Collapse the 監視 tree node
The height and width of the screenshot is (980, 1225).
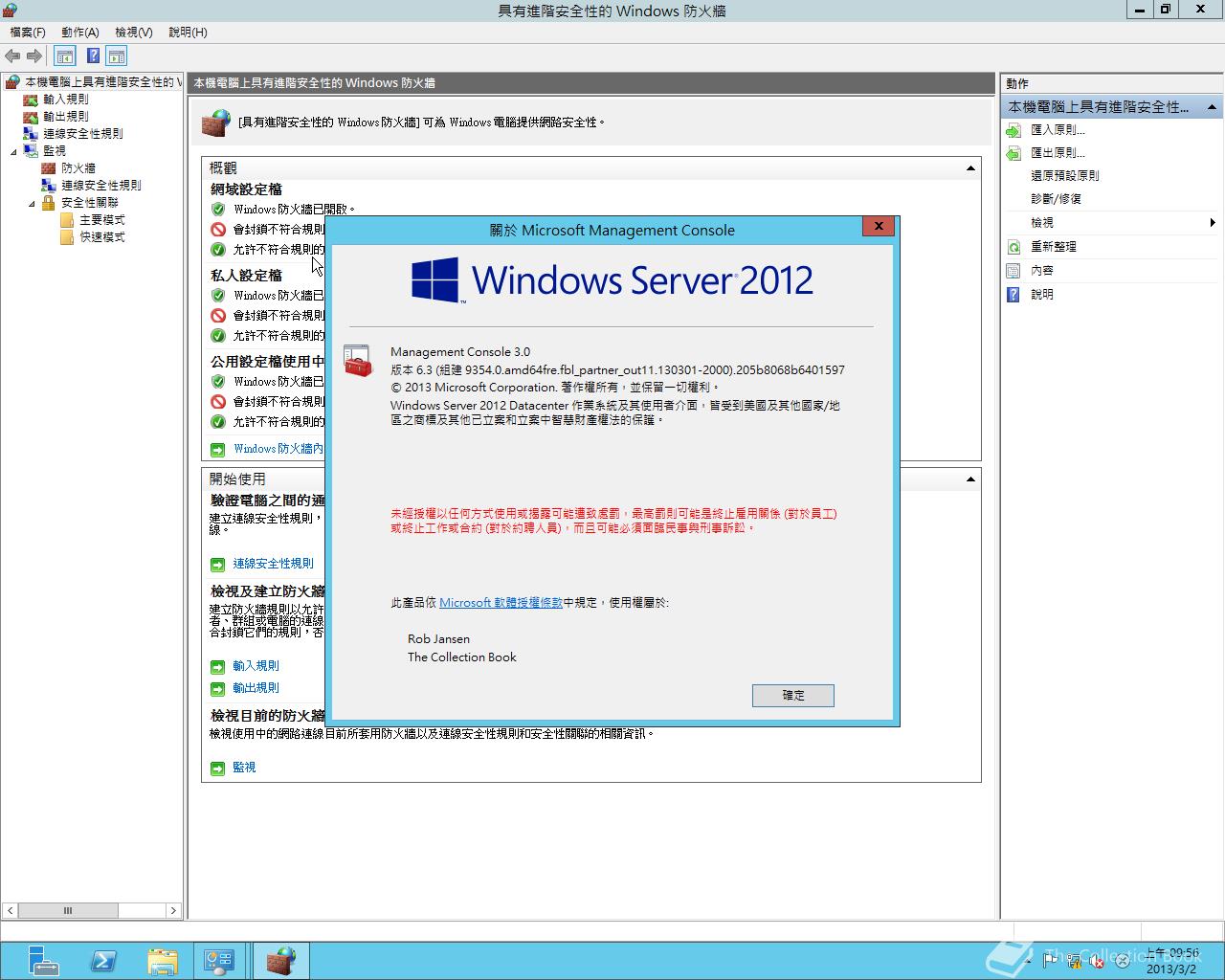13,151
